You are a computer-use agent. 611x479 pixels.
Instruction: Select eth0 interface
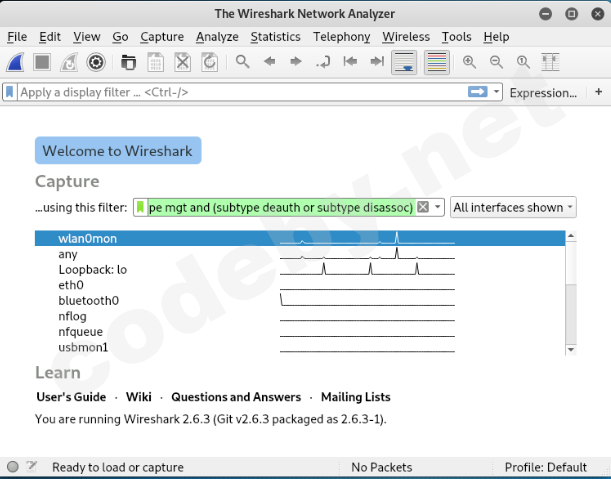(300, 285)
